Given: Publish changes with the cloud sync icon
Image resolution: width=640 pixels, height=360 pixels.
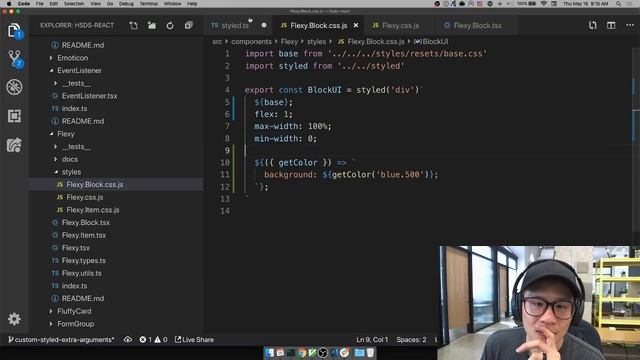Looking at the screenshot, I should pyautogui.click(x=128, y=340).
